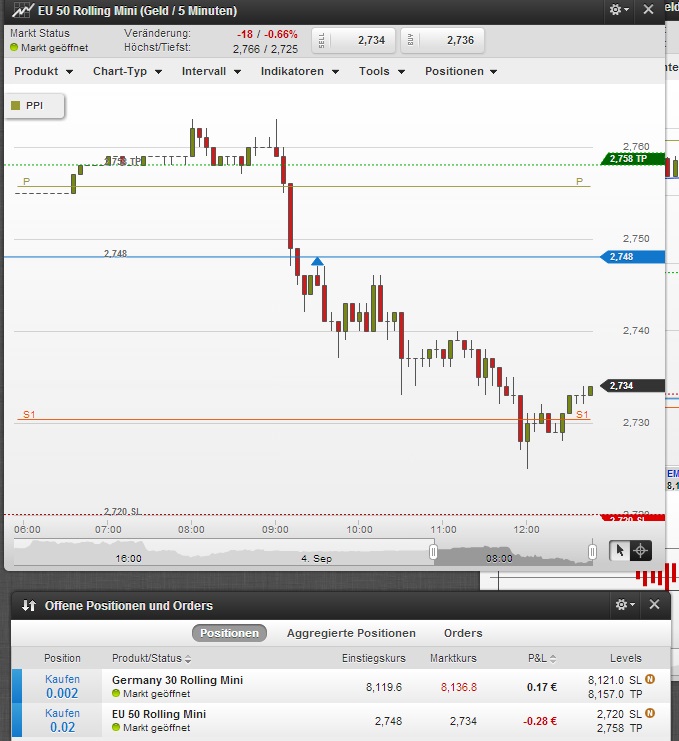The width and height of the screenshot is (679, 741).
Task: Select the arrow pointer cursor tool
Action: pos(620,550)
